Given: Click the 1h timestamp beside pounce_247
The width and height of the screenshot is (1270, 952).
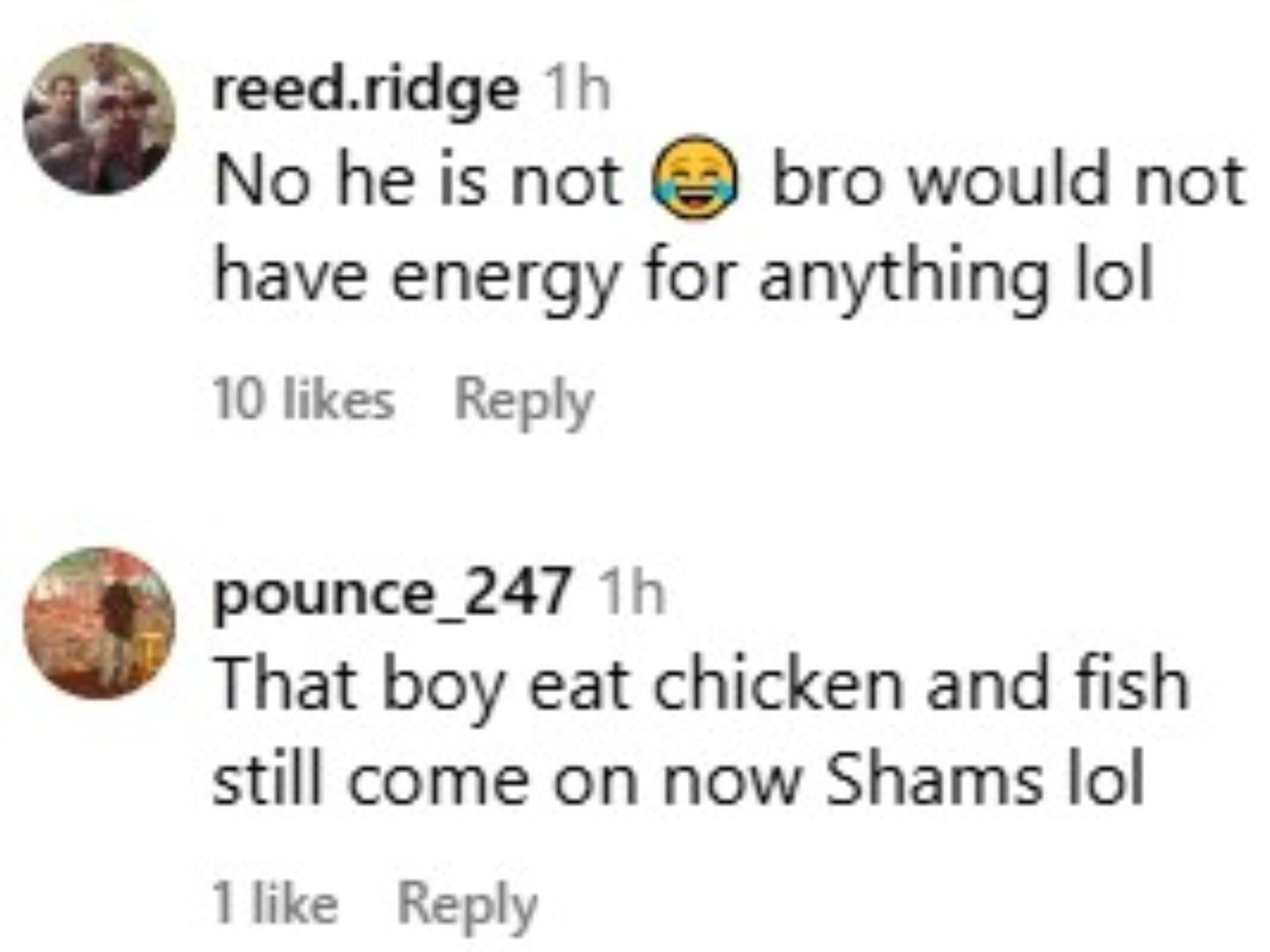Looking at the screenshot, I should click(x=631, y=591).
